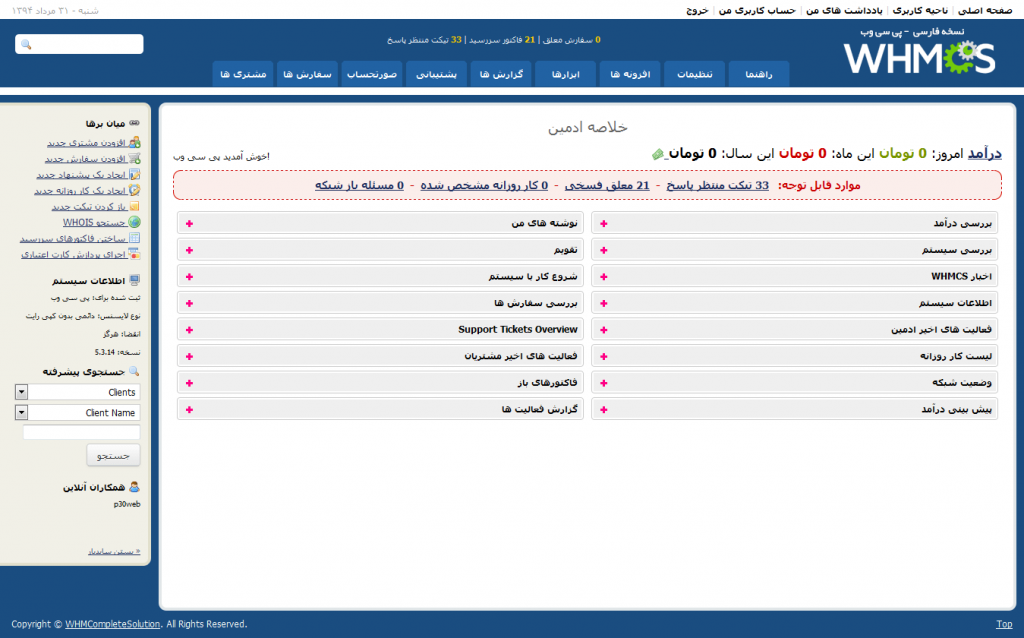Click the Top link in the footer

tap(1004, 624)
